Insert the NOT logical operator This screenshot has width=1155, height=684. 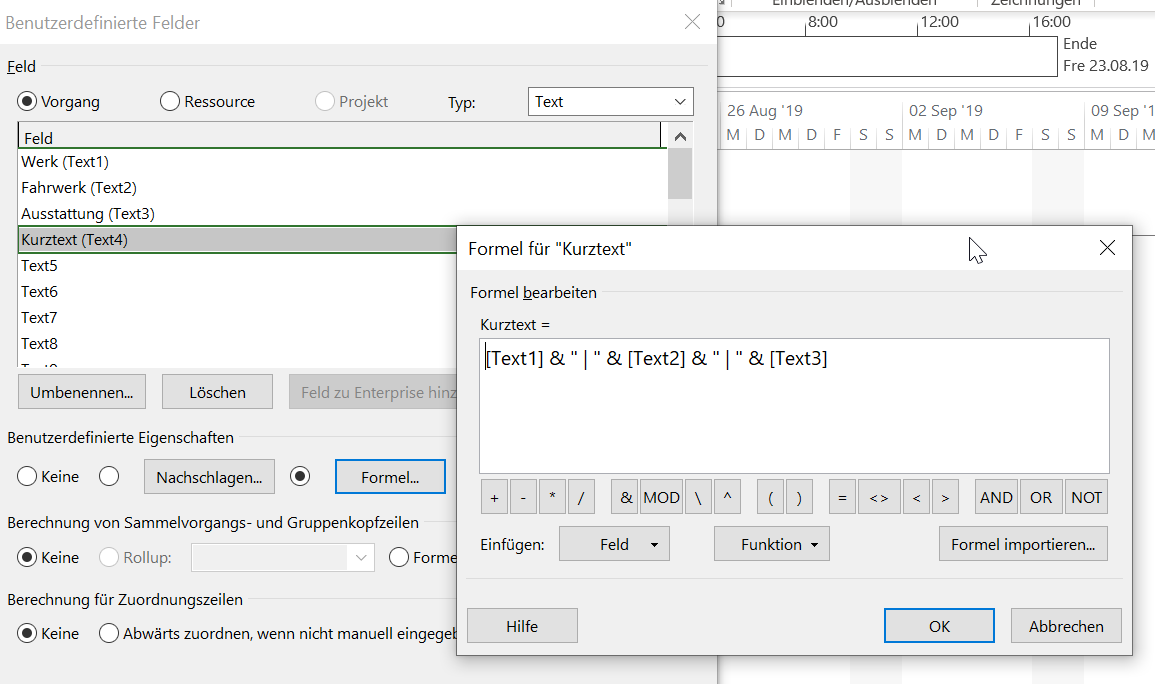1086,497
